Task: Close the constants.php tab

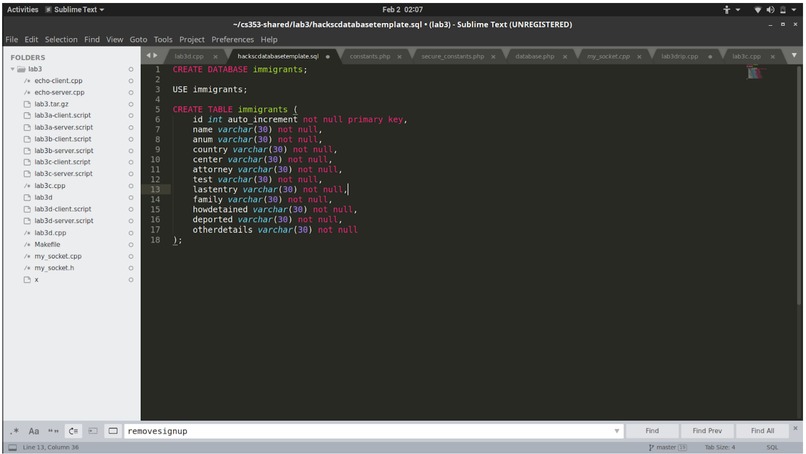Action: (x=399, y=57)
